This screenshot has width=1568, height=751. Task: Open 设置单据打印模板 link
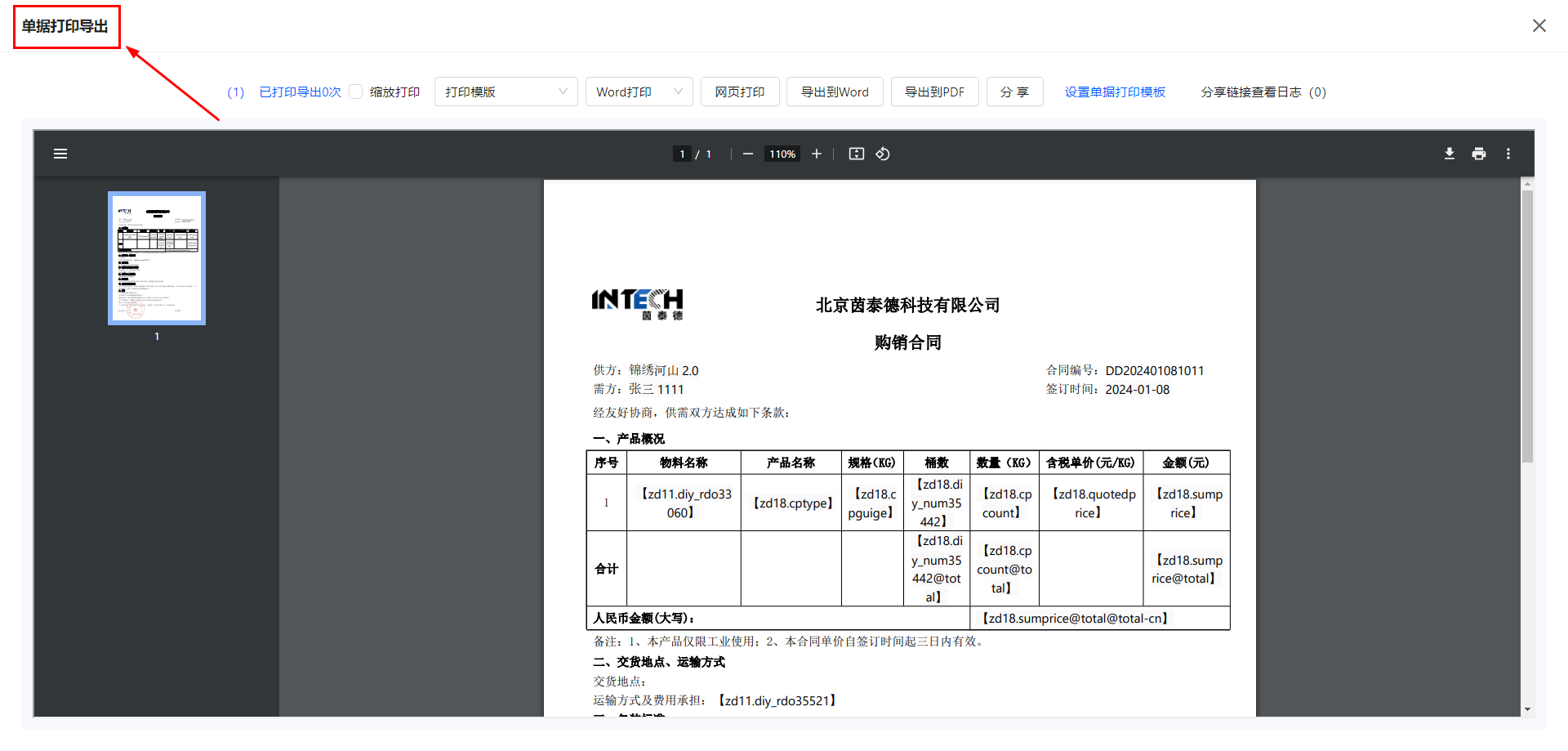pos(1115,92)
